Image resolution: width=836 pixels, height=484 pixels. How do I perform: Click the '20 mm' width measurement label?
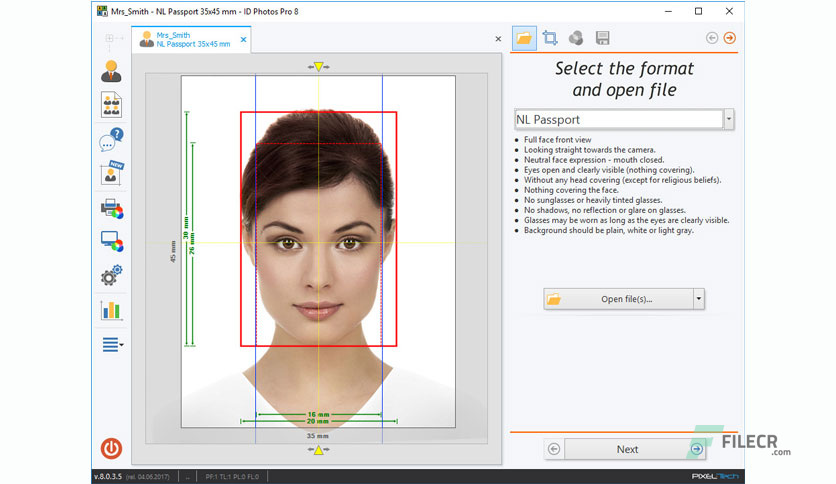(318, 421)
